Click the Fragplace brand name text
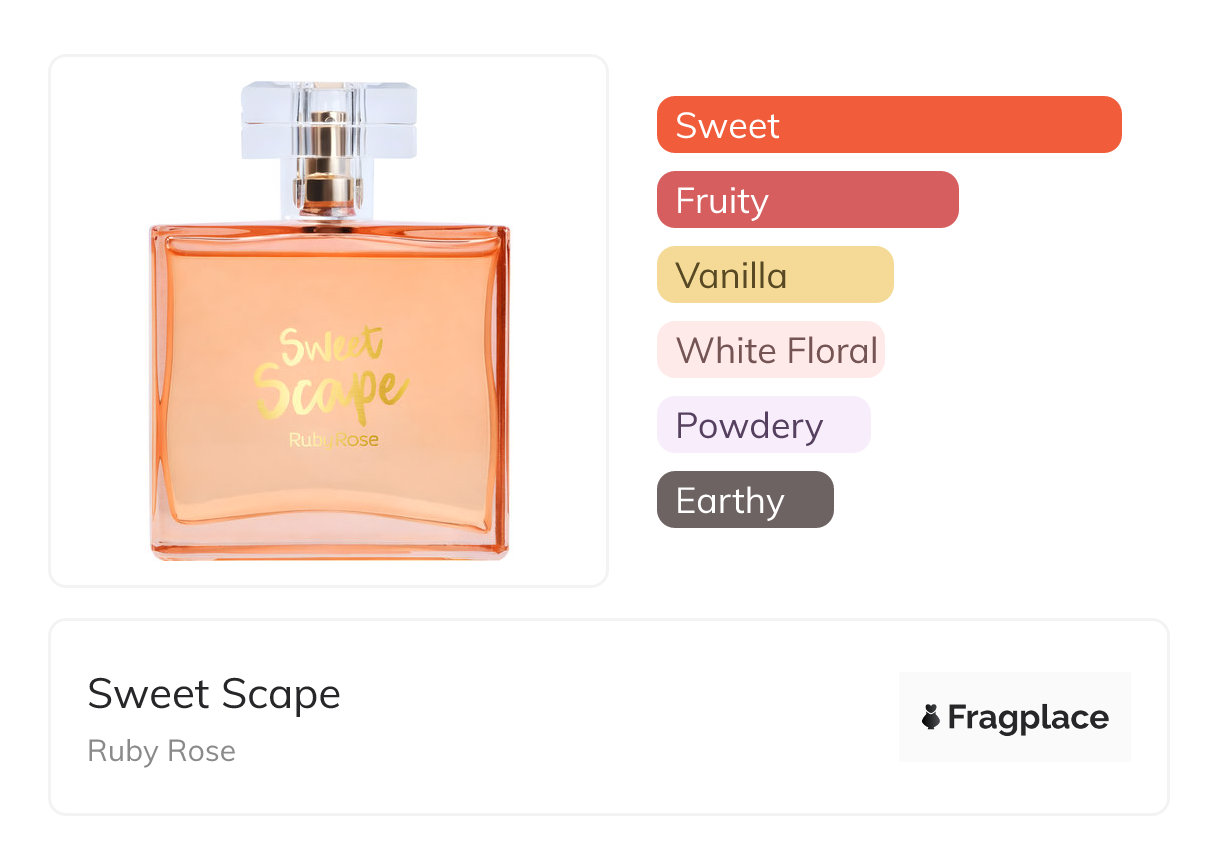Image resolution: width=1218 pixels, height=864 pixels. click(1028, 717)
